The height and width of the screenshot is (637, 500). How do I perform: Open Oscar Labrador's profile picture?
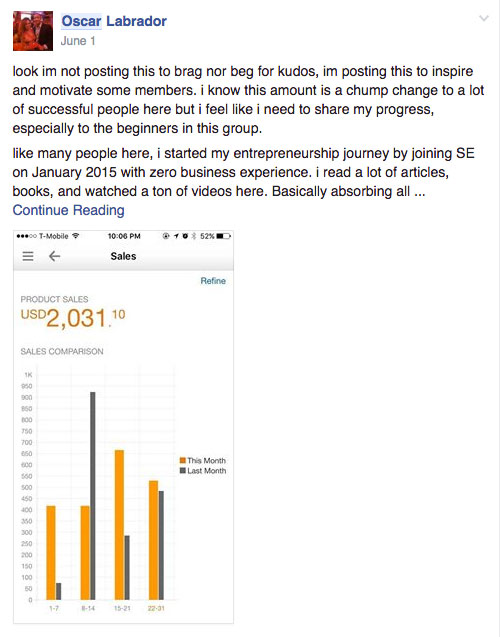[x=33, y=31]
